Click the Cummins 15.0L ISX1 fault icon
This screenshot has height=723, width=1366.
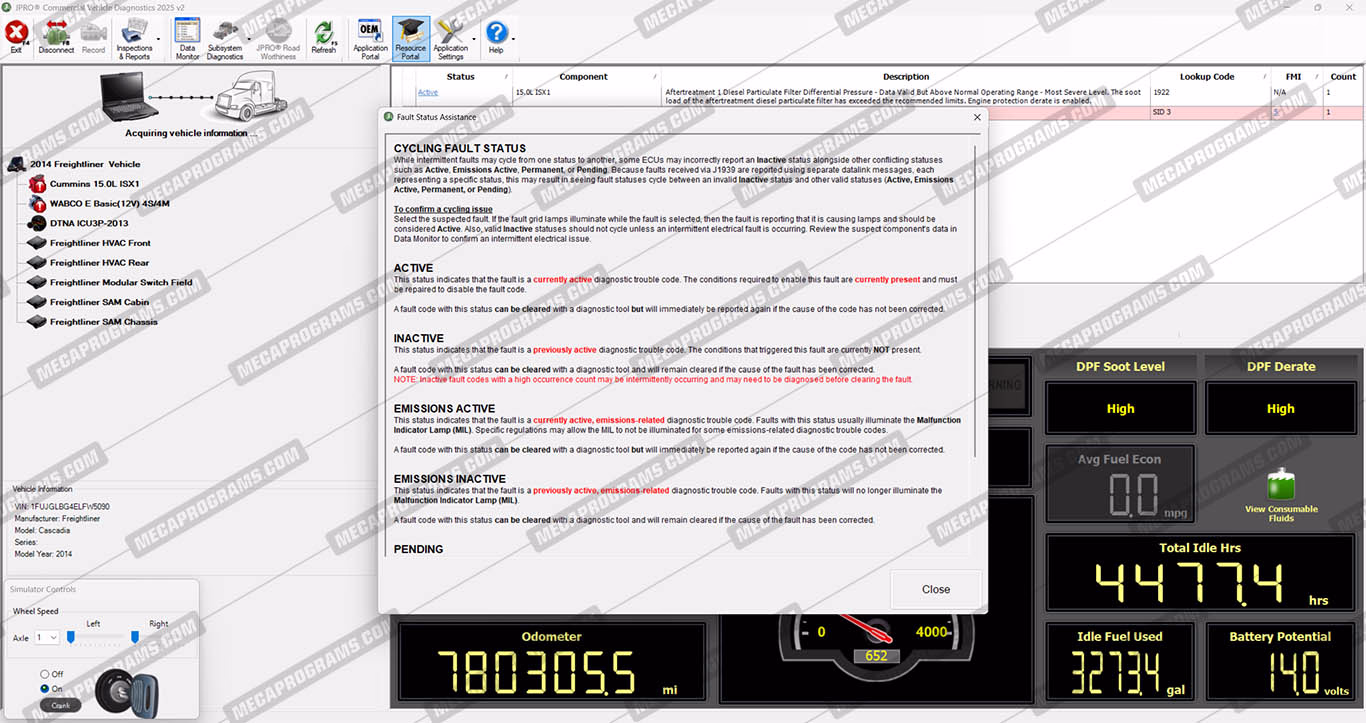[37, 184]
